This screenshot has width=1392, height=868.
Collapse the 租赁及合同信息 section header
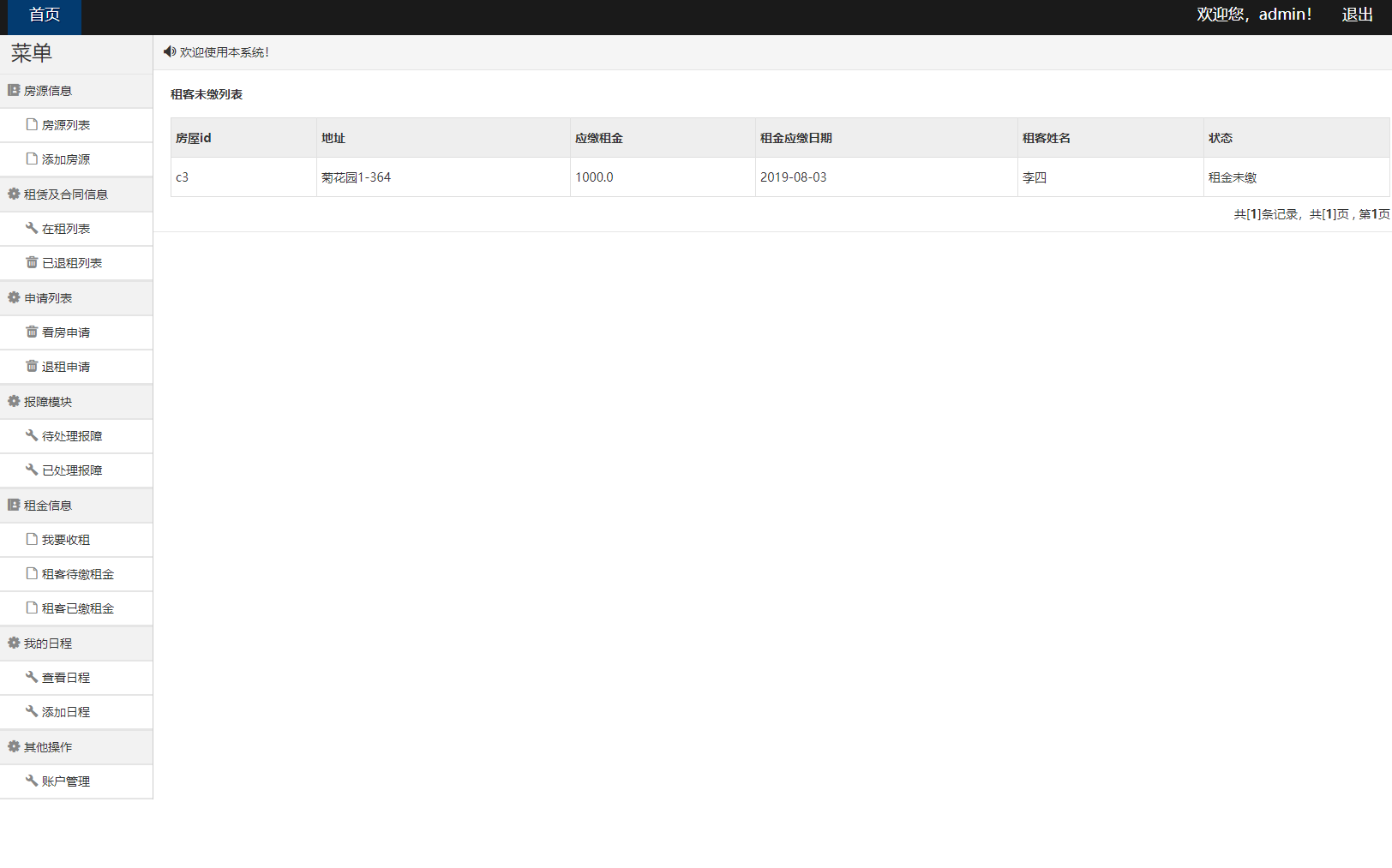coord(76,195)
